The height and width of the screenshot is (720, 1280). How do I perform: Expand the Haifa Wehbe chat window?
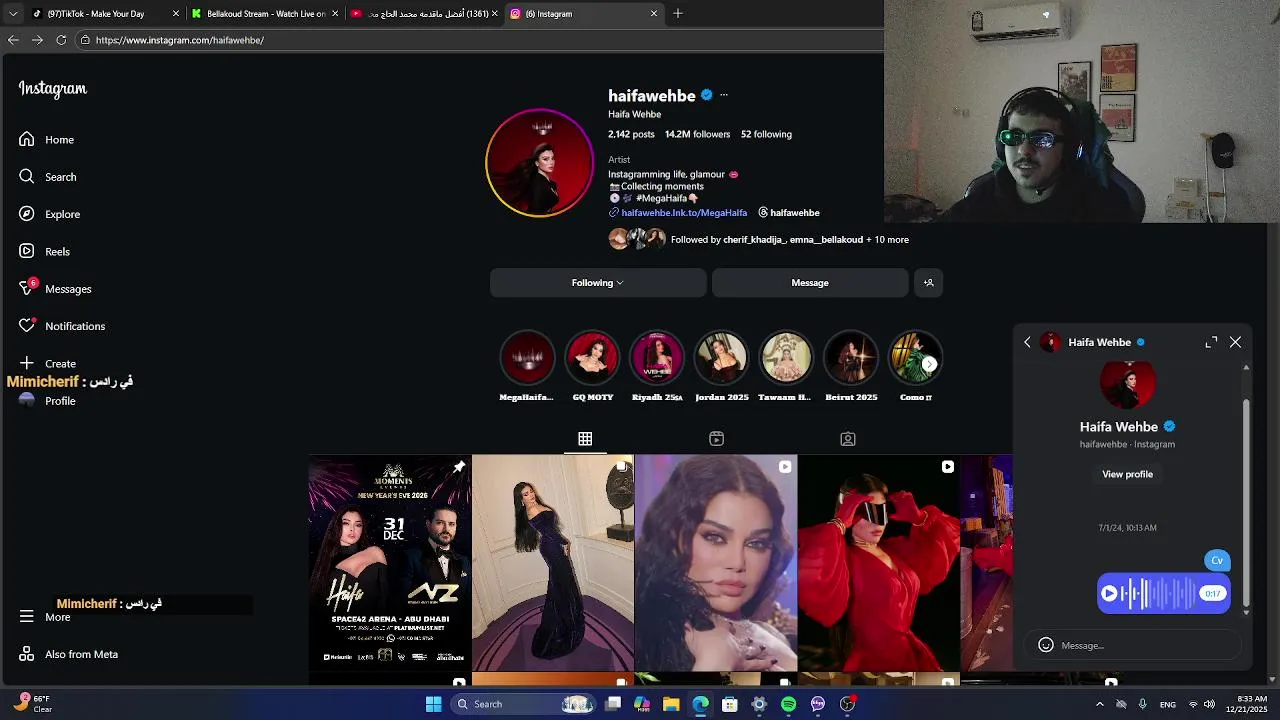pos(1211,342)
